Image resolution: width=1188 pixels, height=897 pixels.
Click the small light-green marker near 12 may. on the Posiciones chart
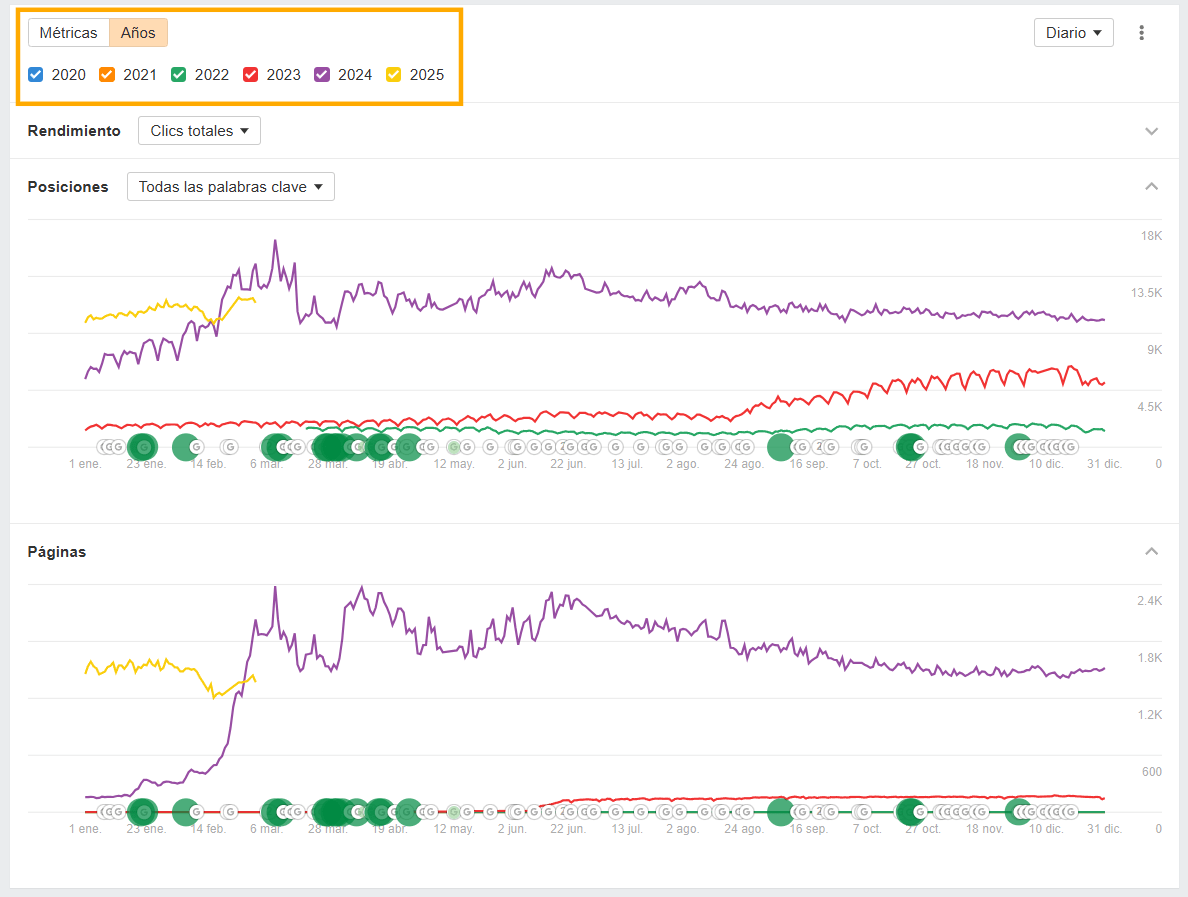click(454, 447)
